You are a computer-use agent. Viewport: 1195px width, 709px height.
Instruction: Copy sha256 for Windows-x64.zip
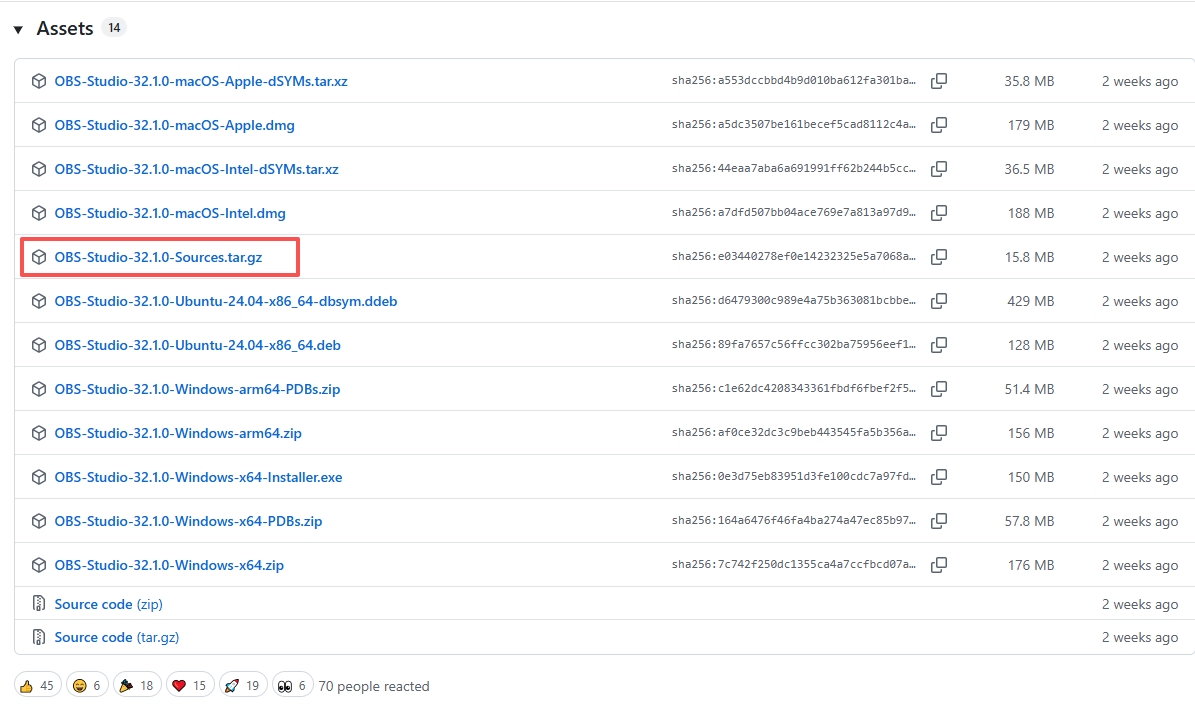[939, 565]
